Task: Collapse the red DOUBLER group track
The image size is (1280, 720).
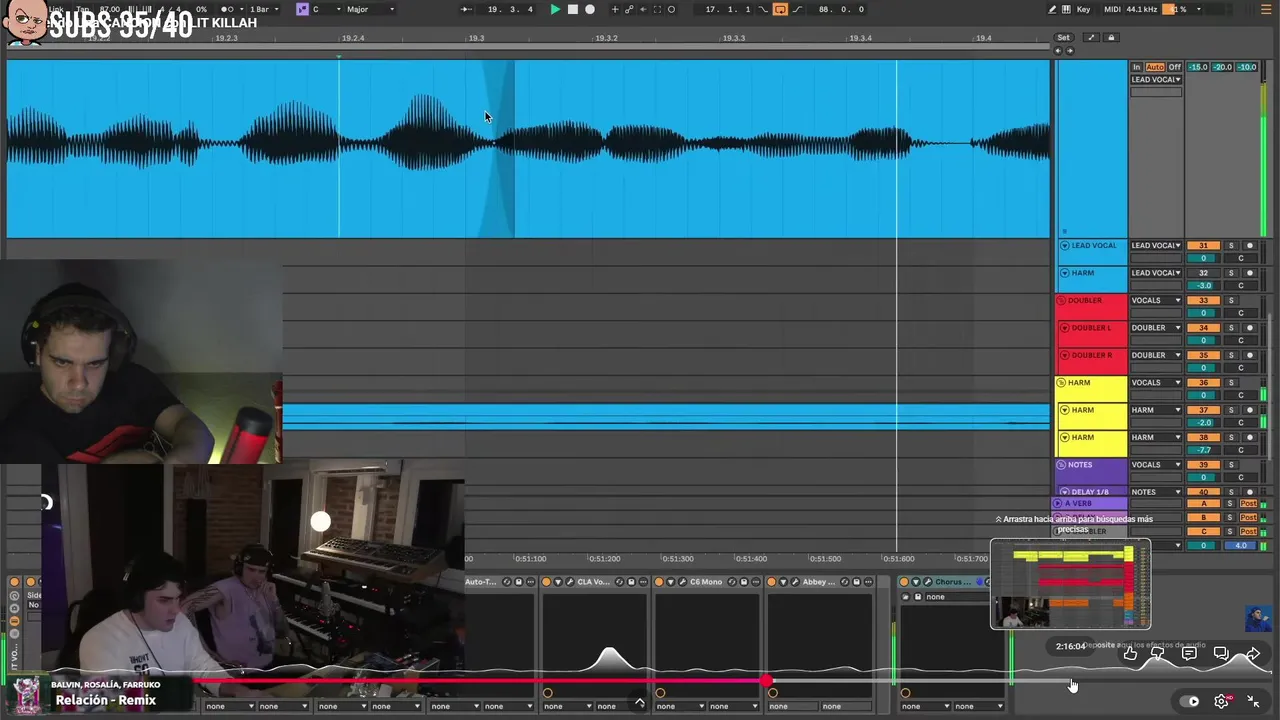Action: click(x=1062, y=300)
